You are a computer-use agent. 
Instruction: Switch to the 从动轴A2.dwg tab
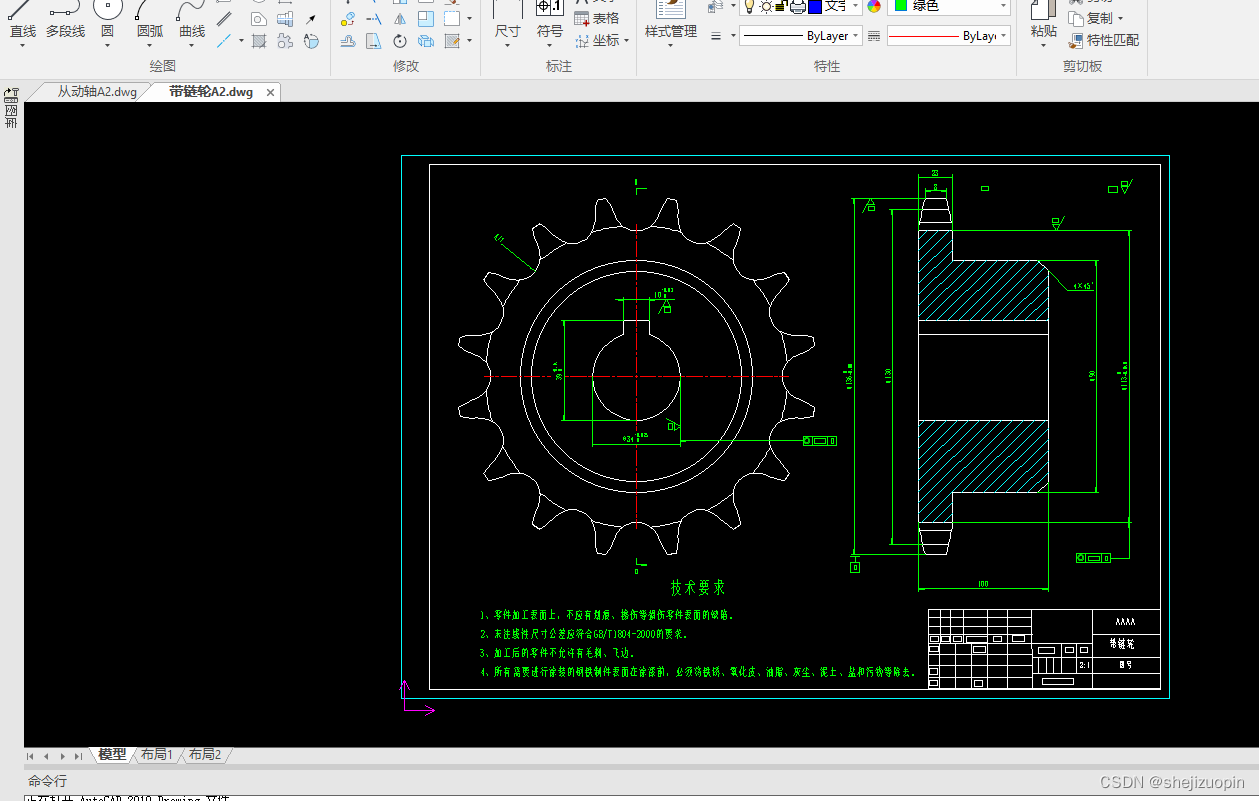[x=97, y=91]
